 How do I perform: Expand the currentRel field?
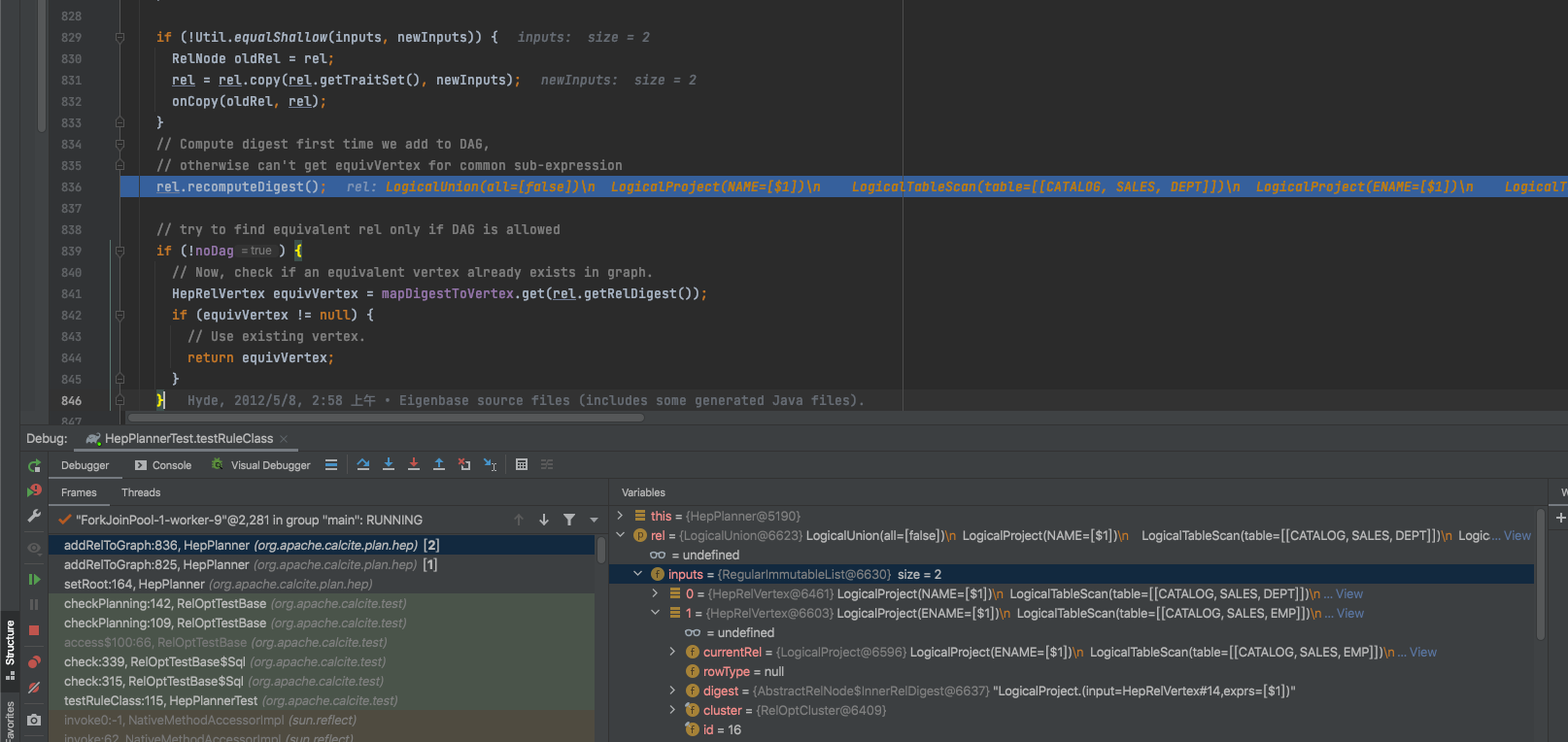pyautogui.click(x=672, y=652)
